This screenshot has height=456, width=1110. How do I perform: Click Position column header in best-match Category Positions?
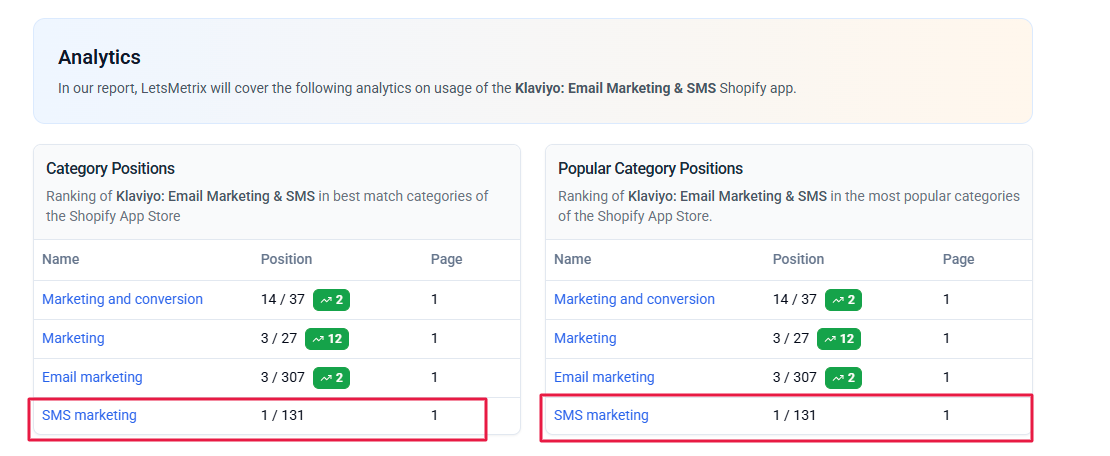(286, 259)
